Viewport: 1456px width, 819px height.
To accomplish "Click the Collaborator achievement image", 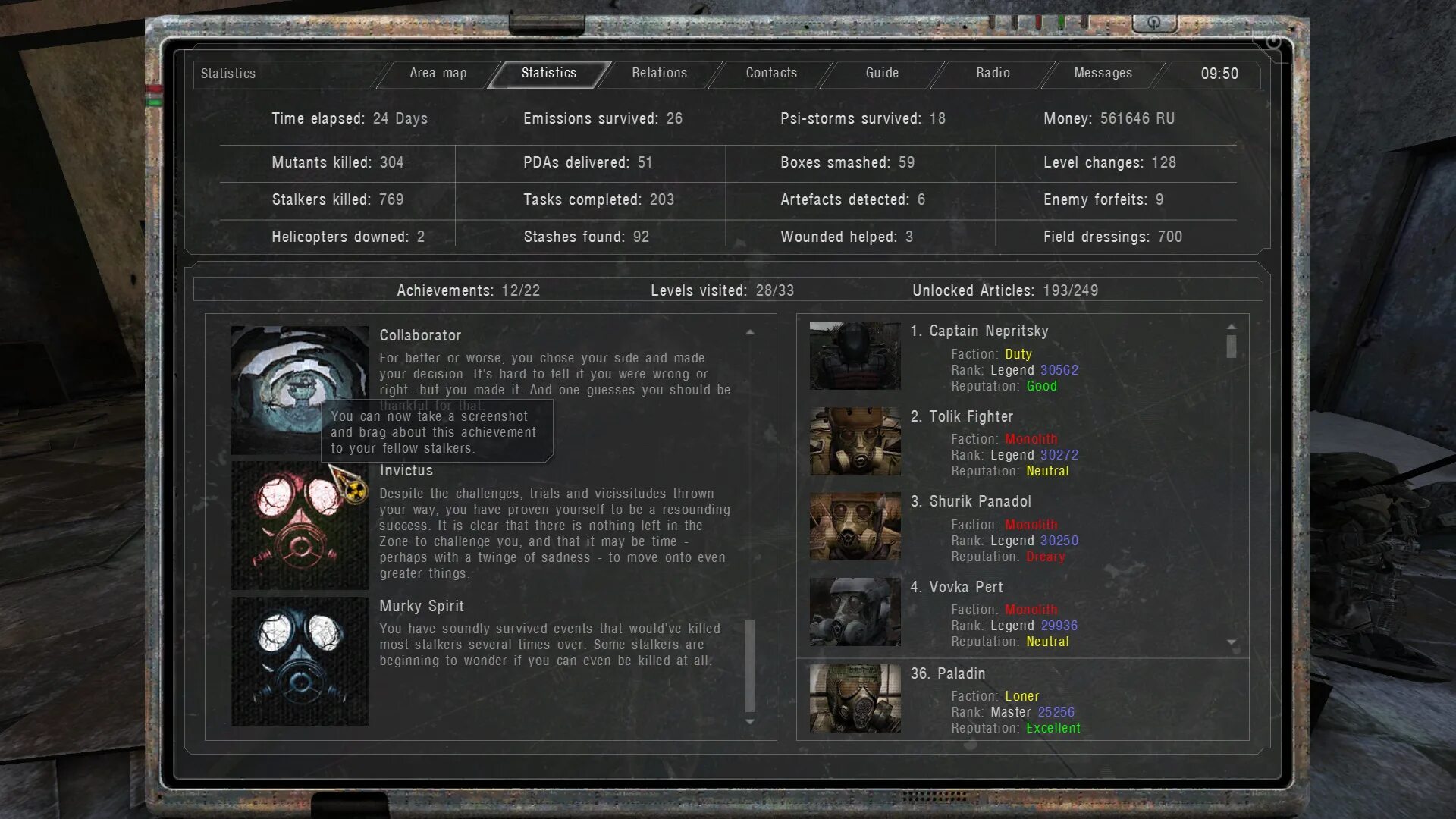I will (x=300, y=390).
